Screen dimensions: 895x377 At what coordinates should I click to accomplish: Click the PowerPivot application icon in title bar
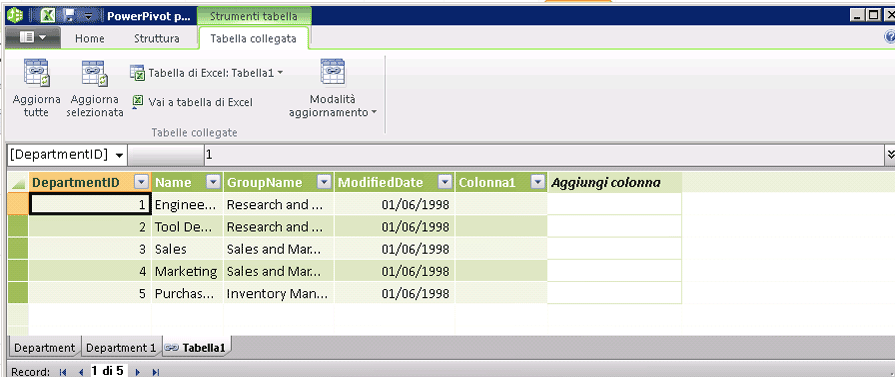[x=14, y=15]
